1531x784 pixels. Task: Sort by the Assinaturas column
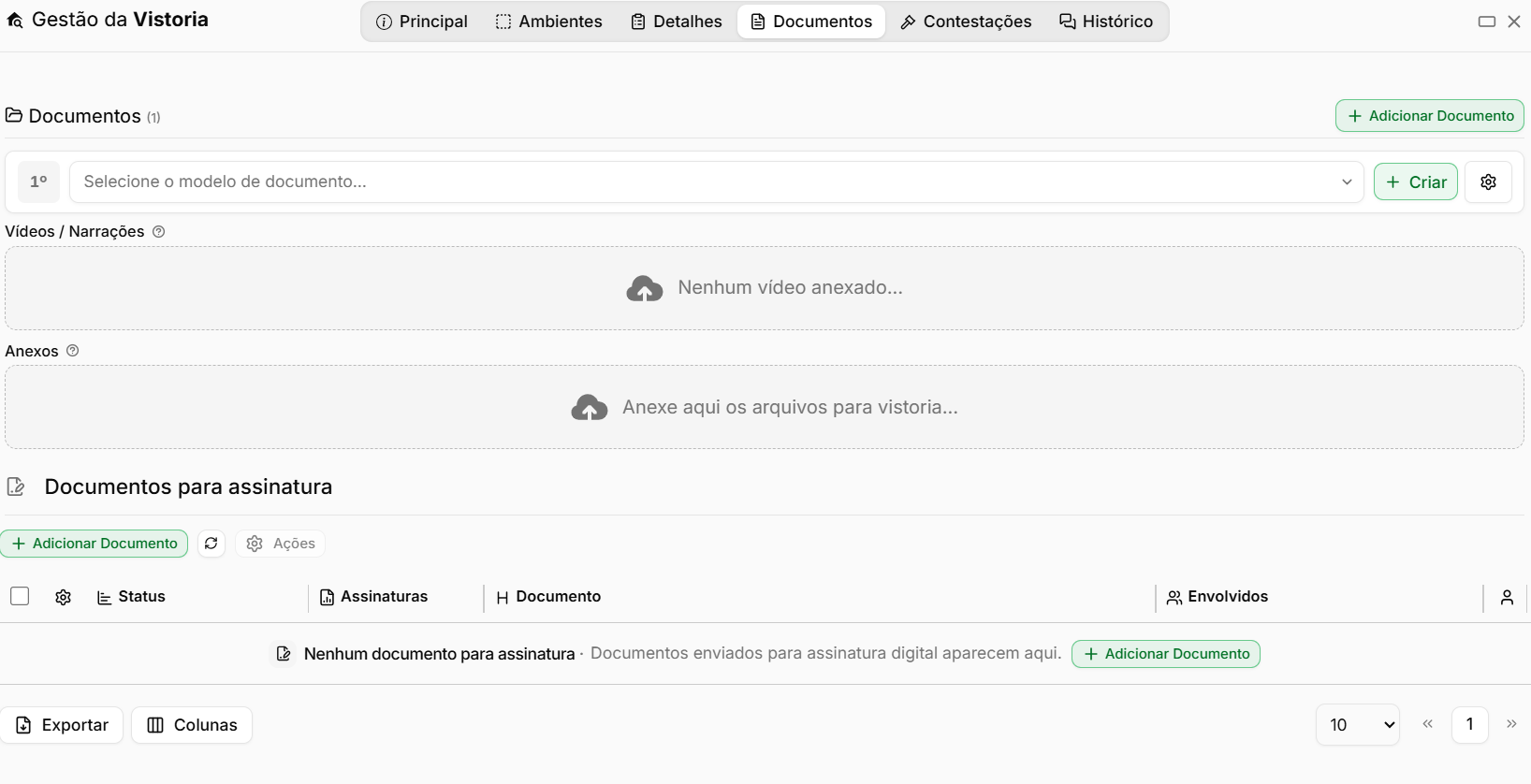373,597
